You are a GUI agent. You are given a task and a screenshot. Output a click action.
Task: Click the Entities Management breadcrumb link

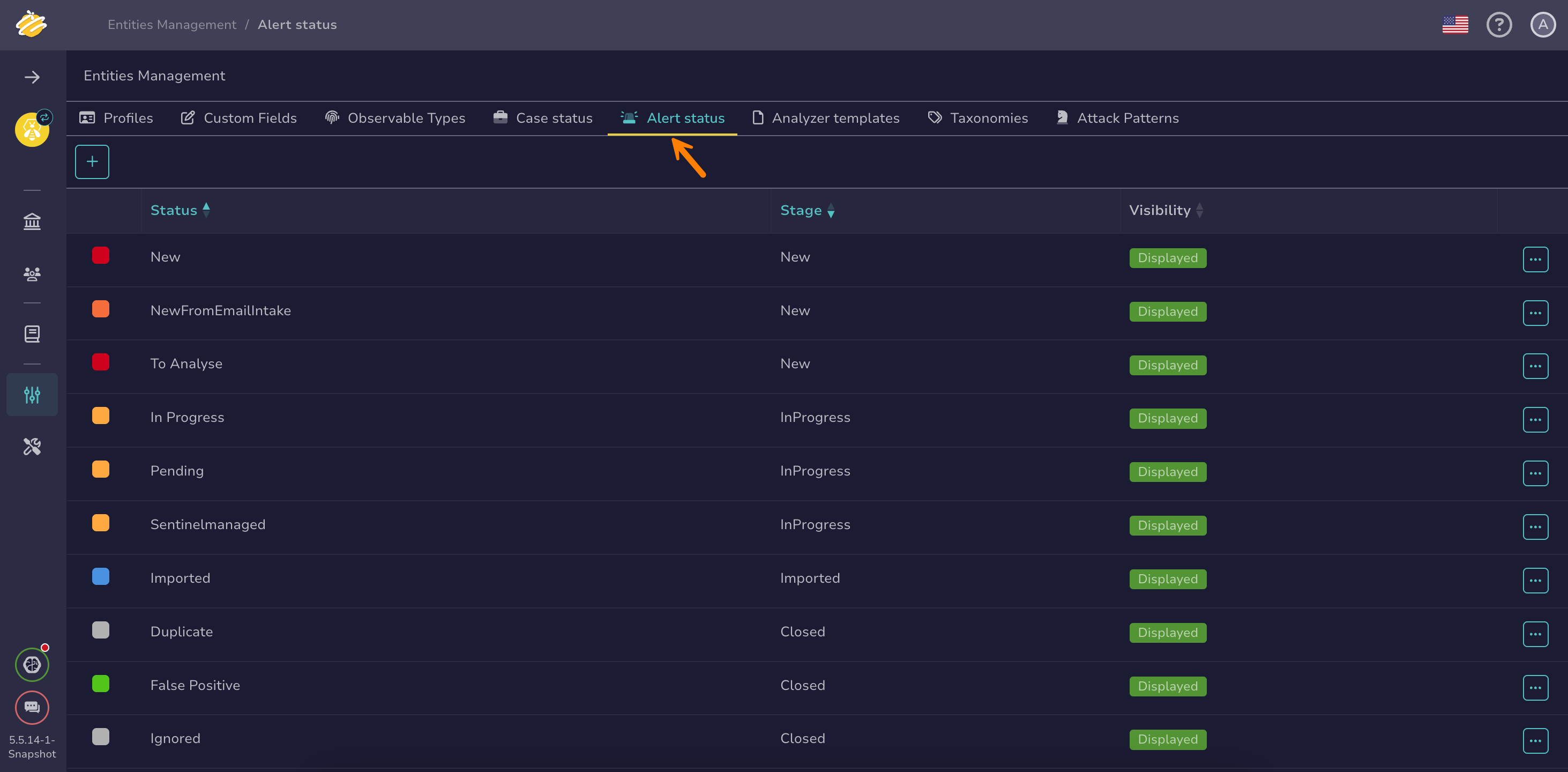pyautogui.click(x=171, y=25)
